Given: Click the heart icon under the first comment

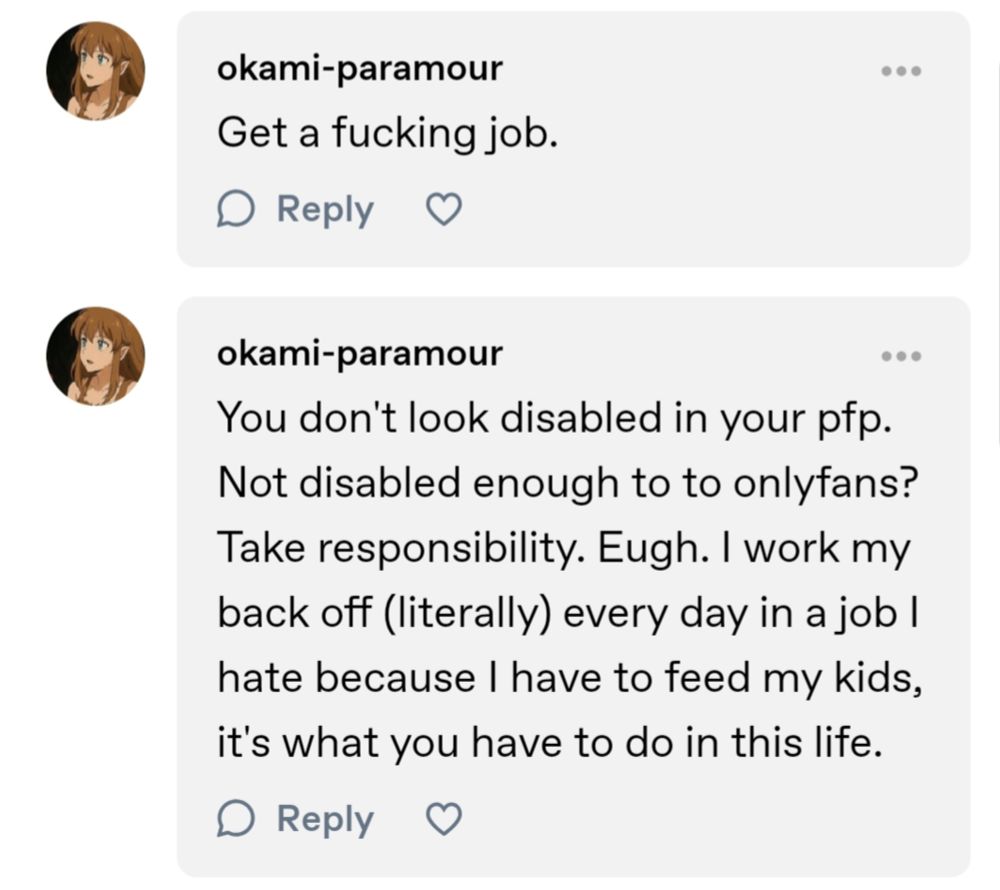Looking at the screenshot, I should coord(442,208).
